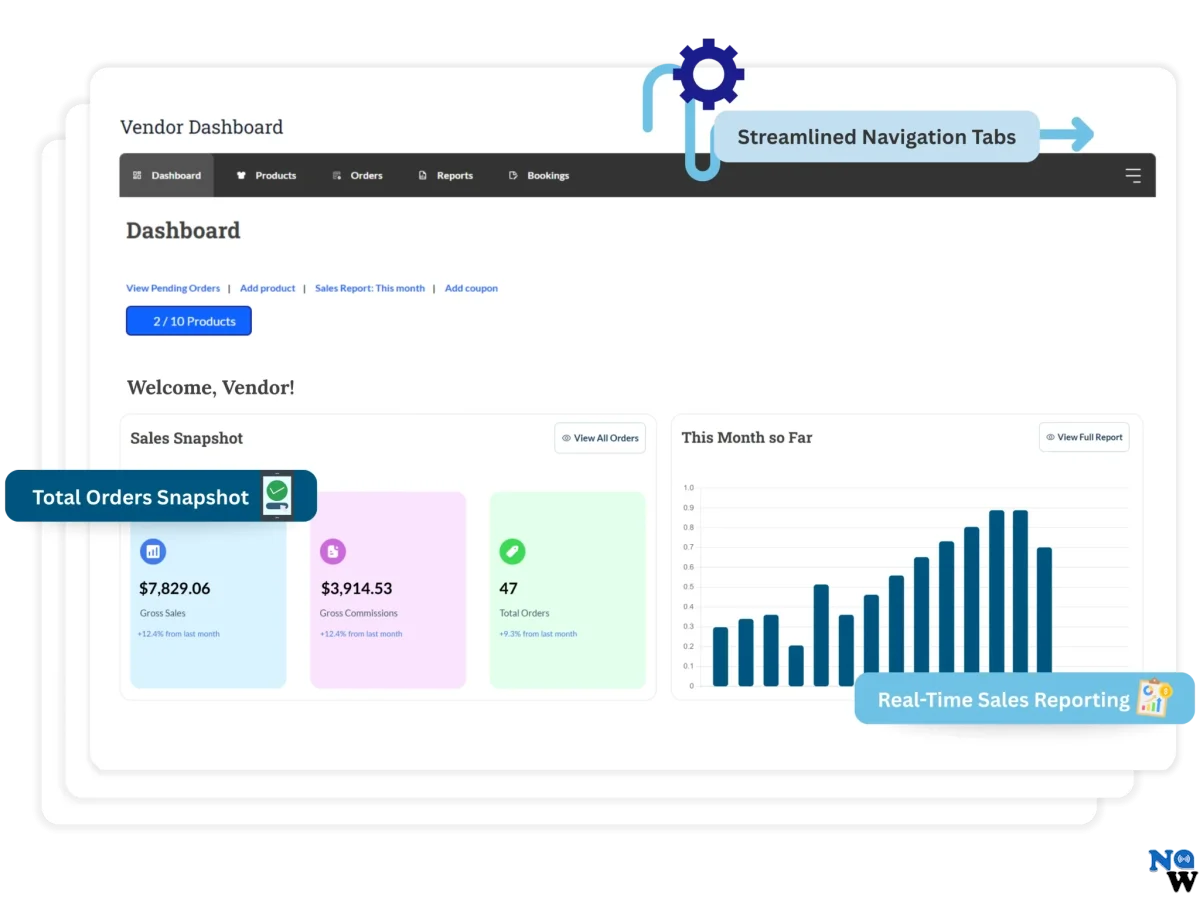Click the green Total Orders tag icon
This screenshot has height=900, width=1200.
tap(512, 551)
